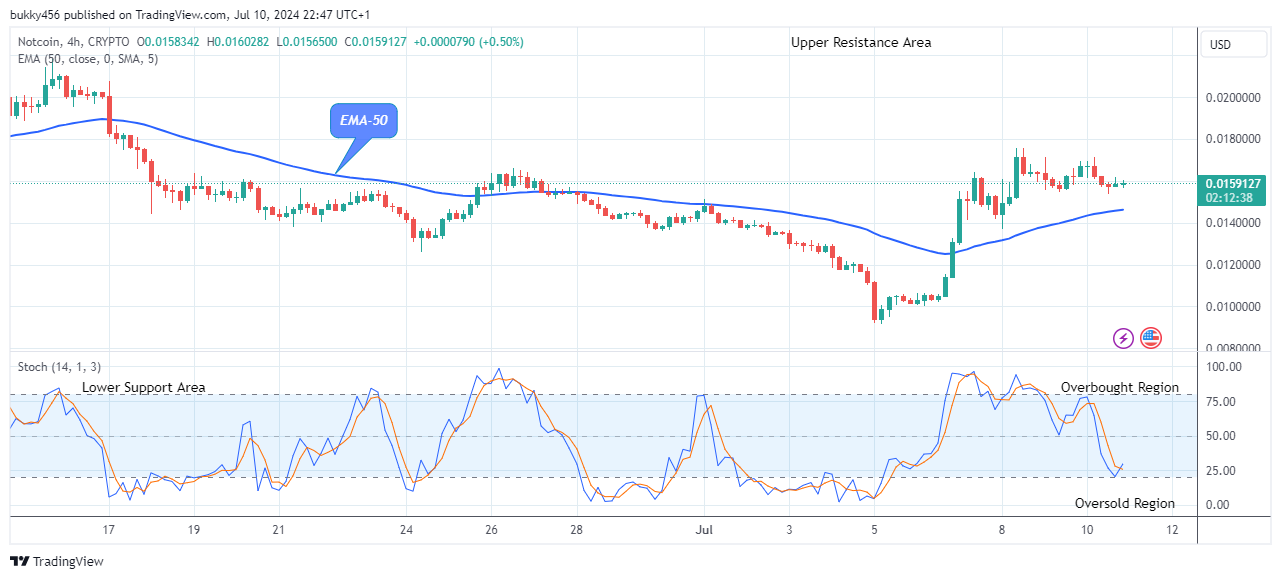Click the date label 19 on time axis

tap(193, 530)
